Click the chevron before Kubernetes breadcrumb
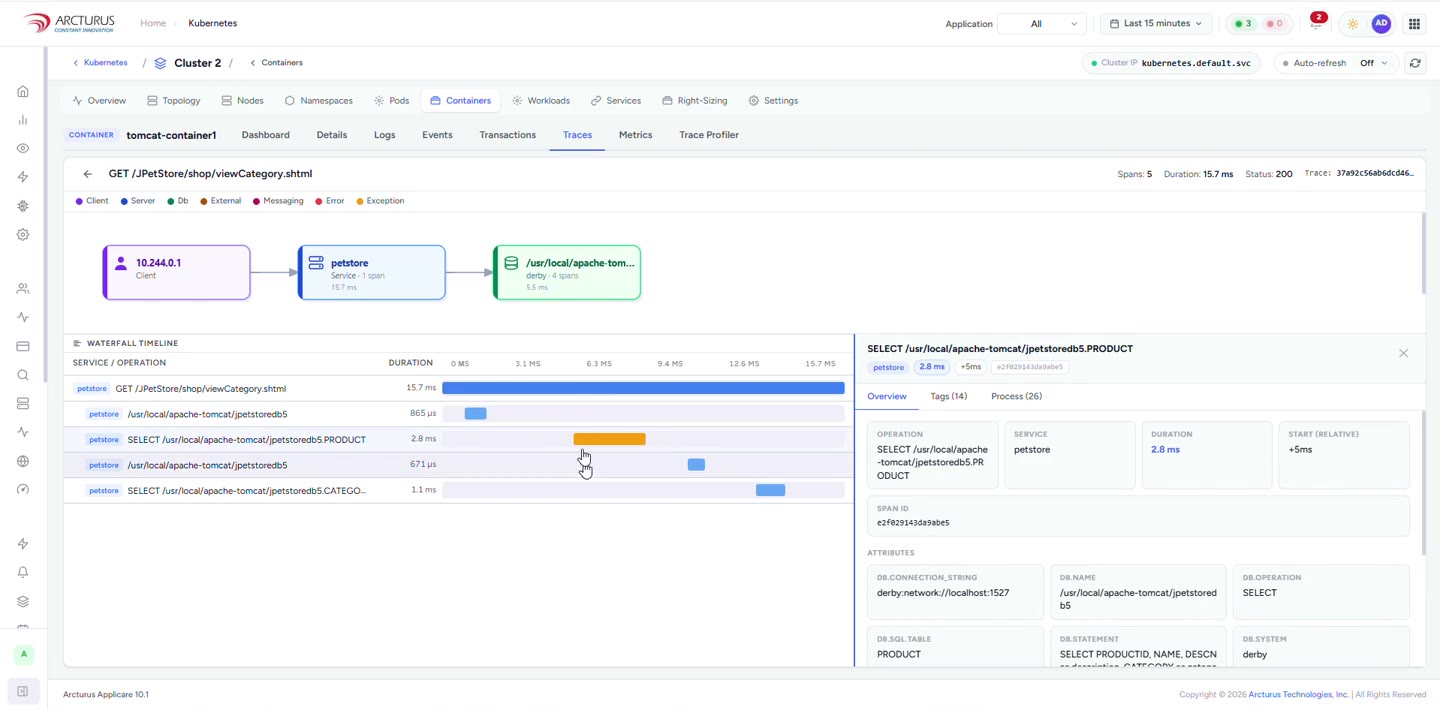Viewport: 1440px width, 710px height. pyautogui.click(x=75, y=63)
